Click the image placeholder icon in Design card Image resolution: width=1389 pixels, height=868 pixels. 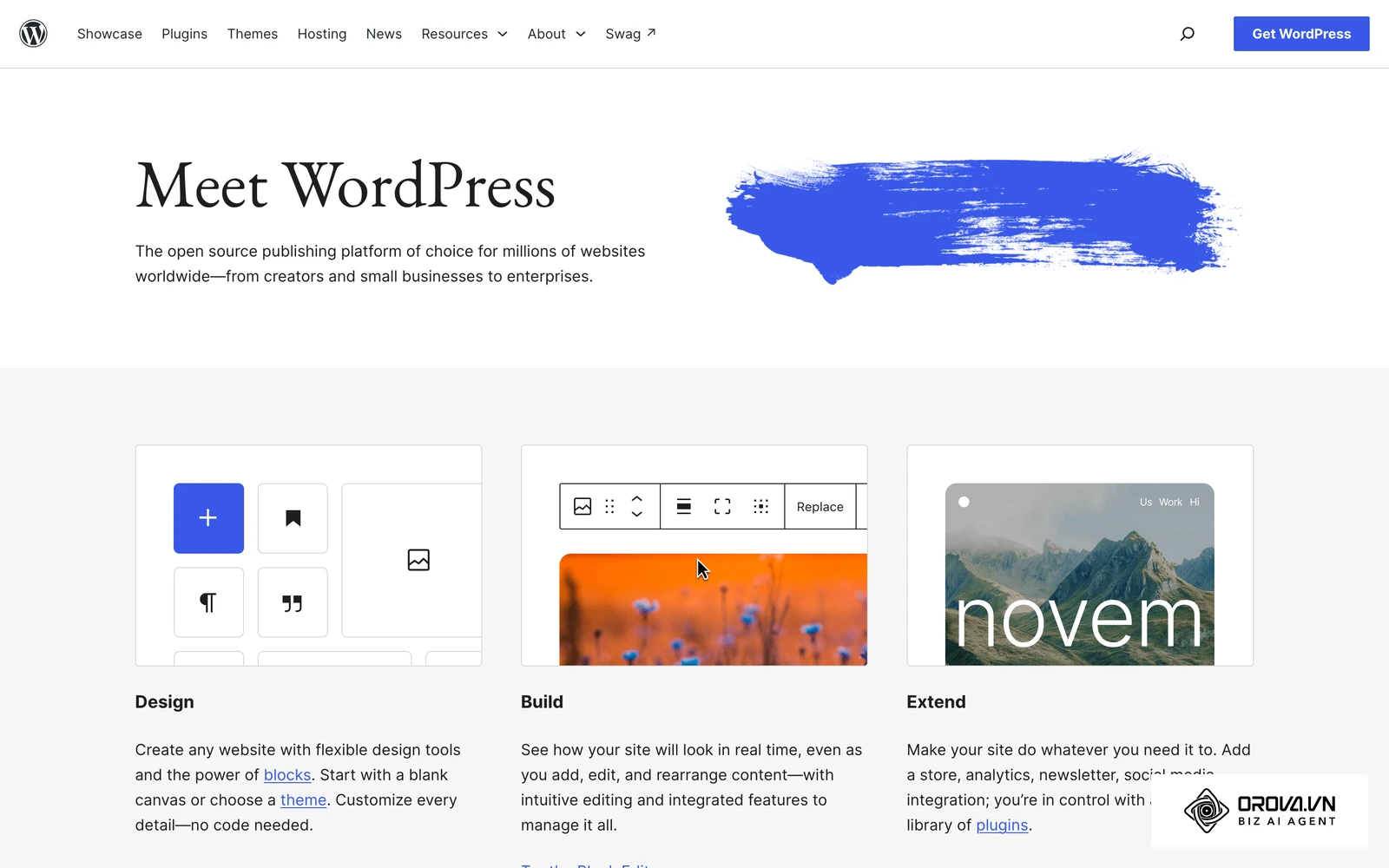pyautogui.click(x=418, y=560)
